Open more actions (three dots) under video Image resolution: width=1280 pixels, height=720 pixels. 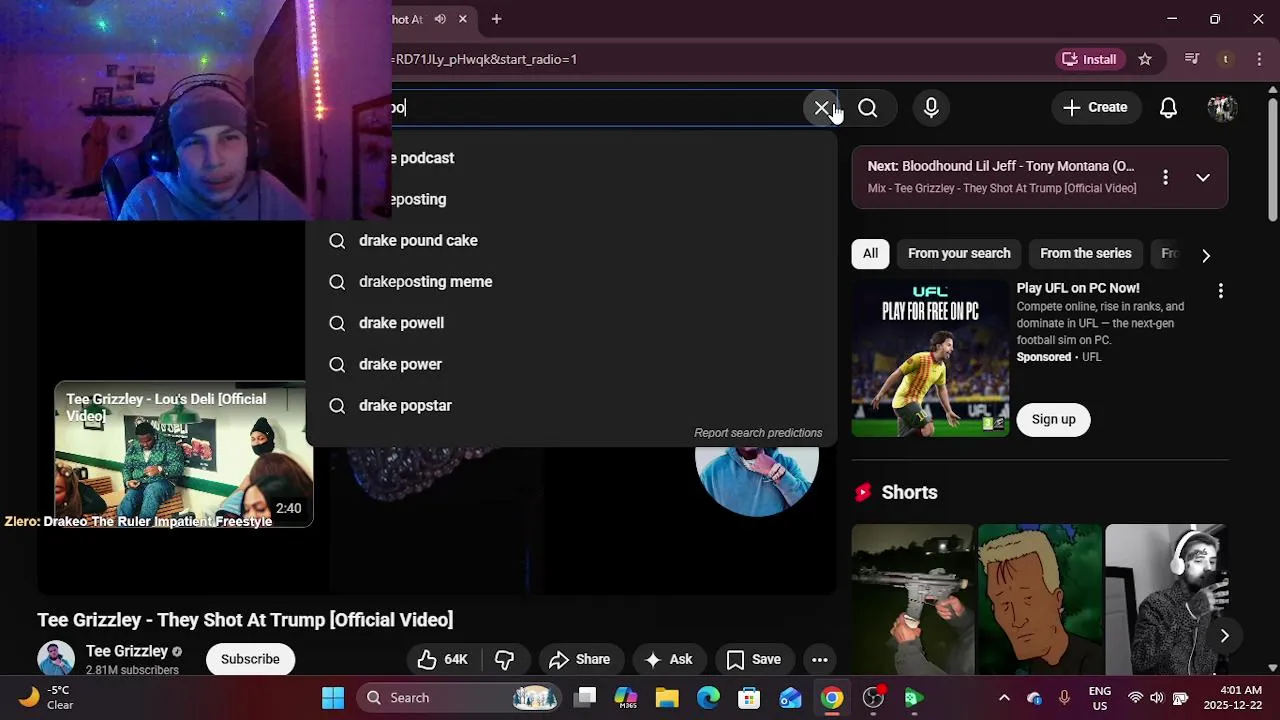(x=819, y=659)
